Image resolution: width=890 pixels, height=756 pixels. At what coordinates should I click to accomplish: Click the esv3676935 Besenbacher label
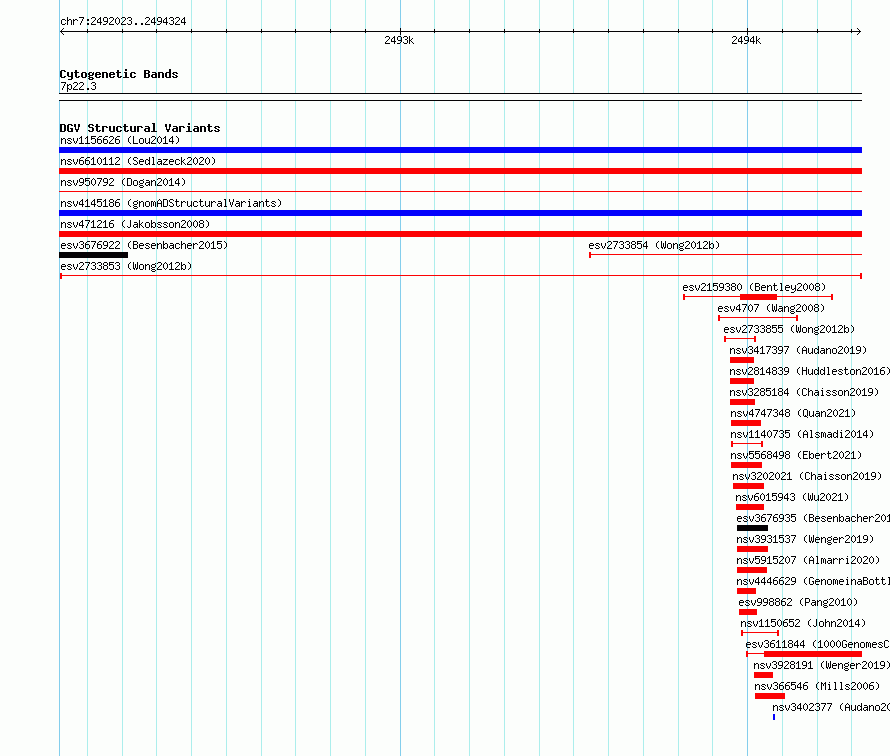tap(813, 518)
